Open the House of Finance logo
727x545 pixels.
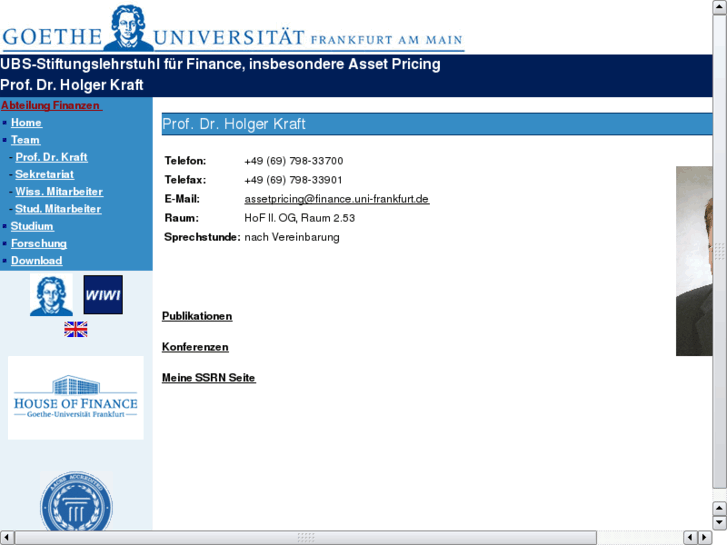coord(76,398)
